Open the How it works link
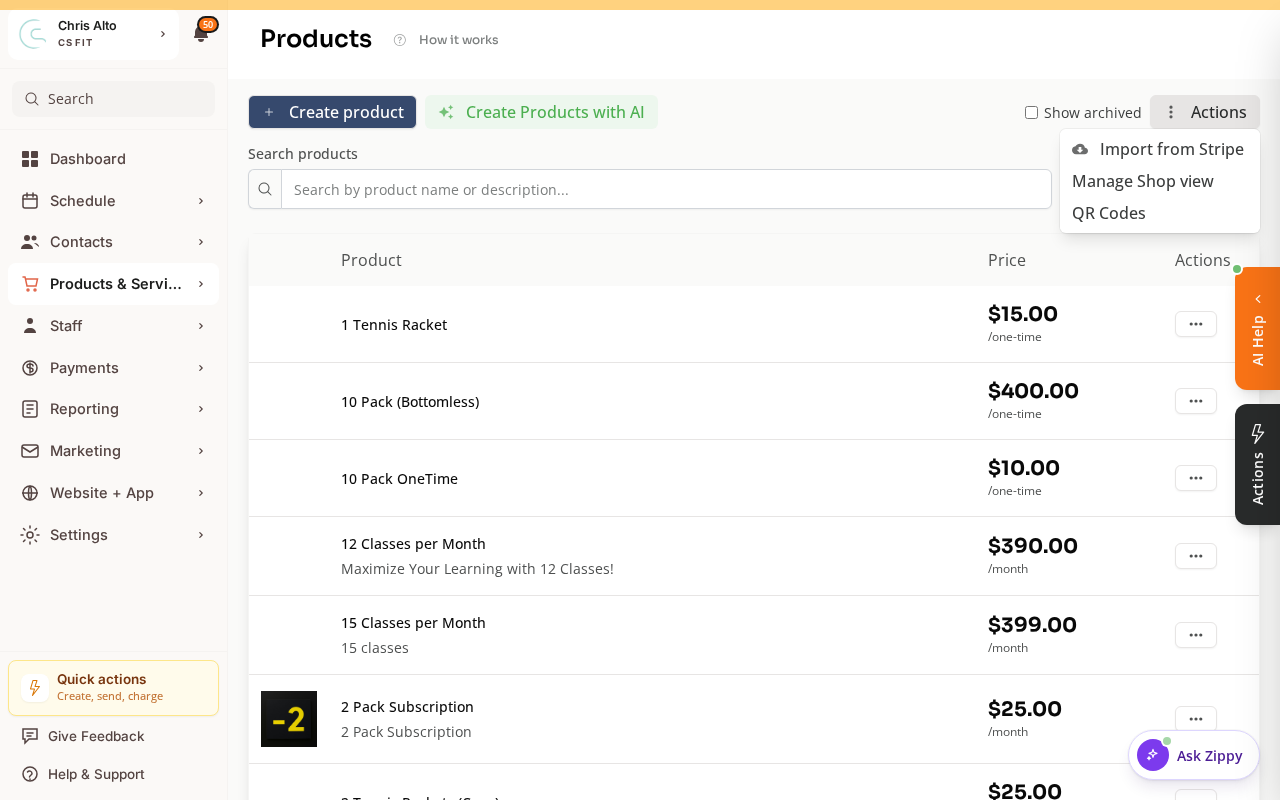Viewport: 1280px width, 800px height. click(458, 40)
